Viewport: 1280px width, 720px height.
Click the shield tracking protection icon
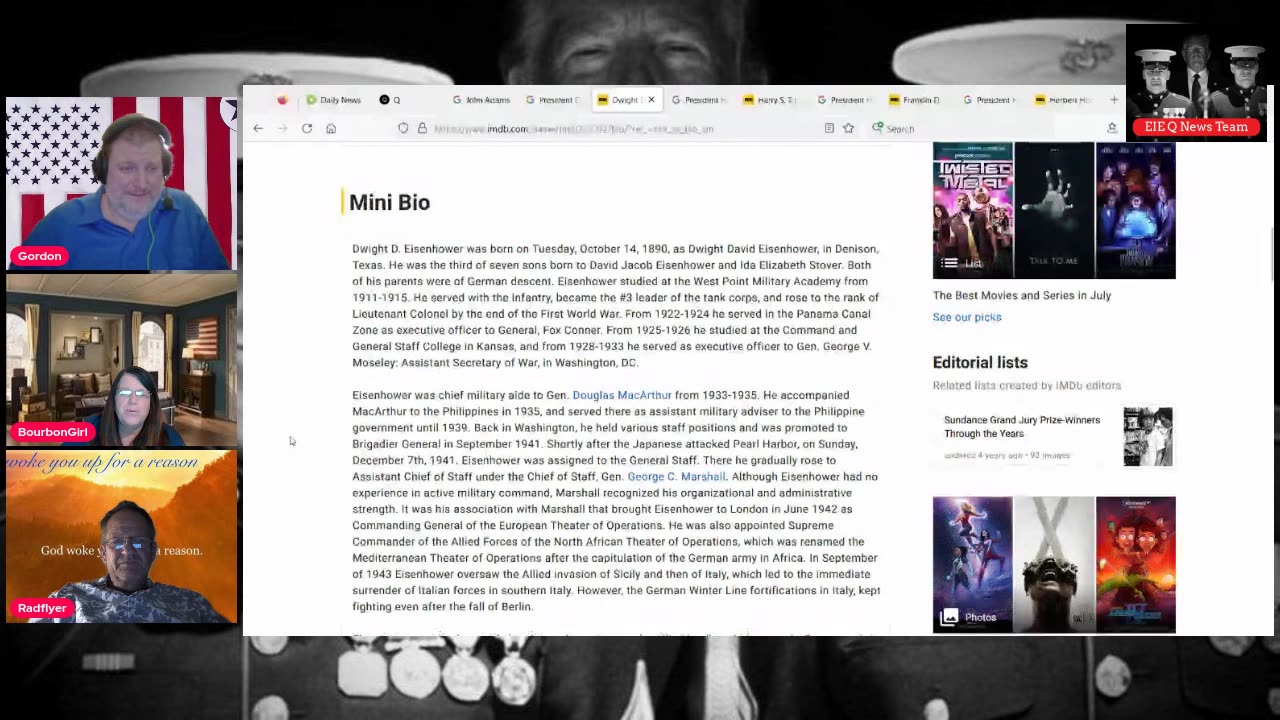pyautogui.click(x=403, y=128)
